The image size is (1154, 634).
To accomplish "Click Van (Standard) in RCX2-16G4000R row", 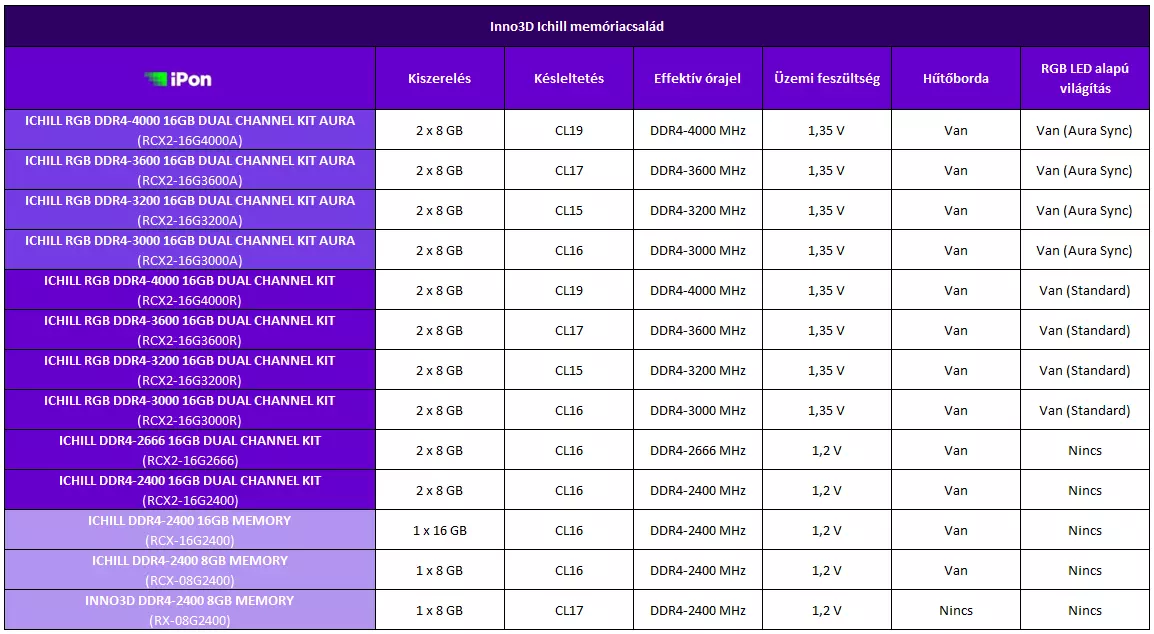I will tap(1085, 290).
